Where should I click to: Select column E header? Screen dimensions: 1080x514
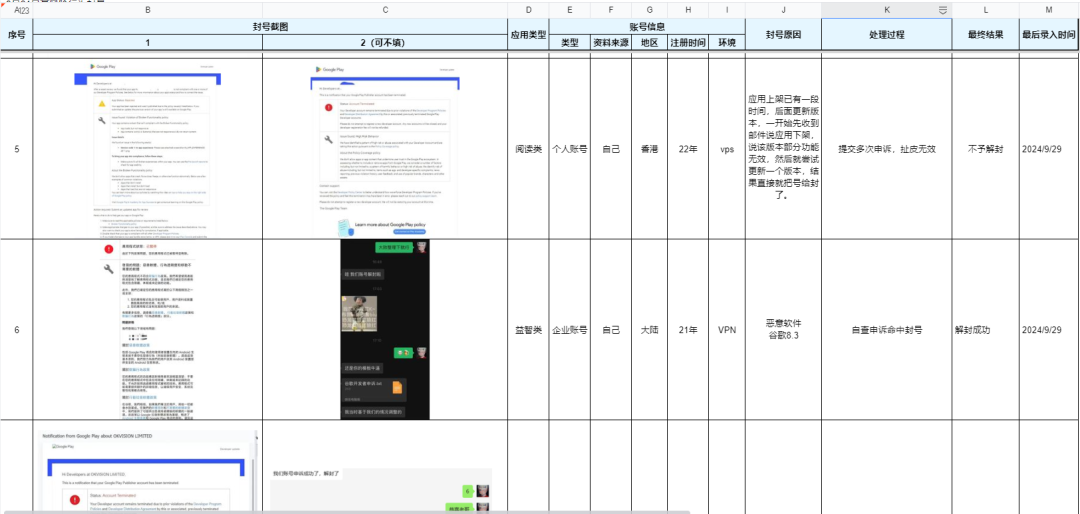point(570,10)
